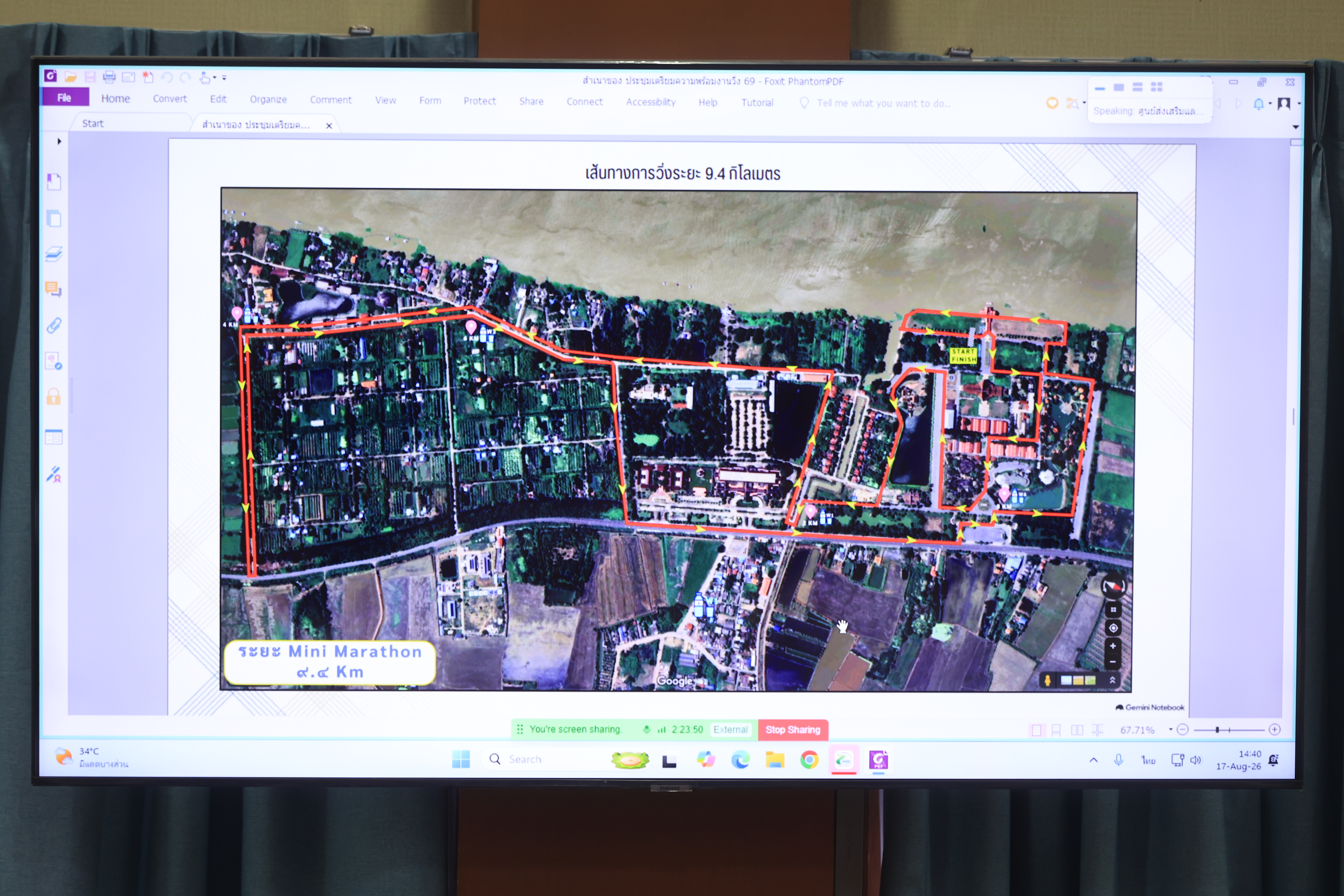This screenshot has height=896, width=1344.
Task: Click the zoom slider handle in status bar
Action: coord(1217,730)
